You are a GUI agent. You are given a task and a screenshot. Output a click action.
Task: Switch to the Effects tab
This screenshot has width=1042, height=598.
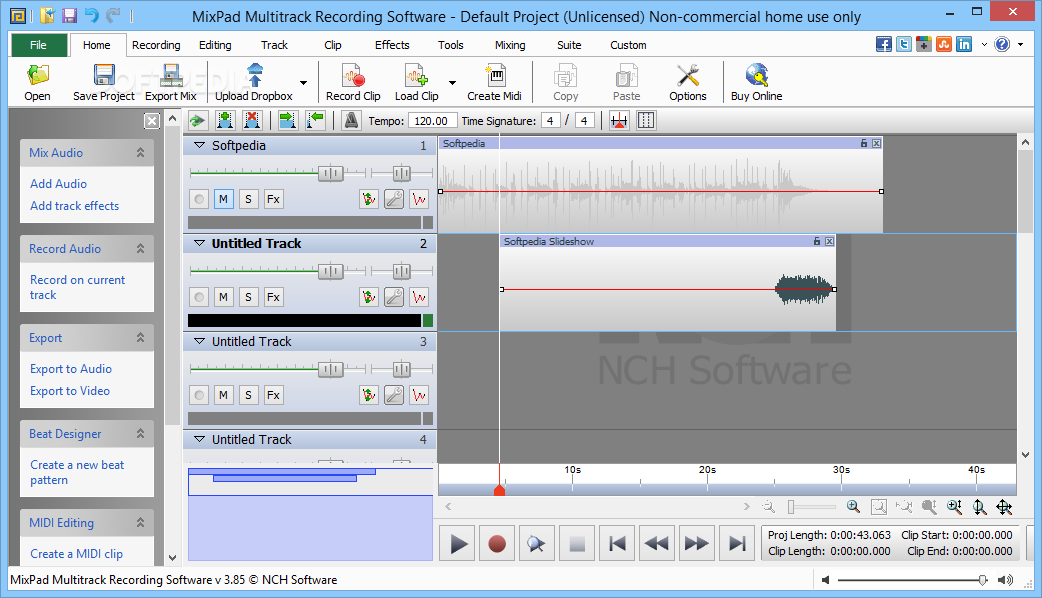[x=392, y=45]
